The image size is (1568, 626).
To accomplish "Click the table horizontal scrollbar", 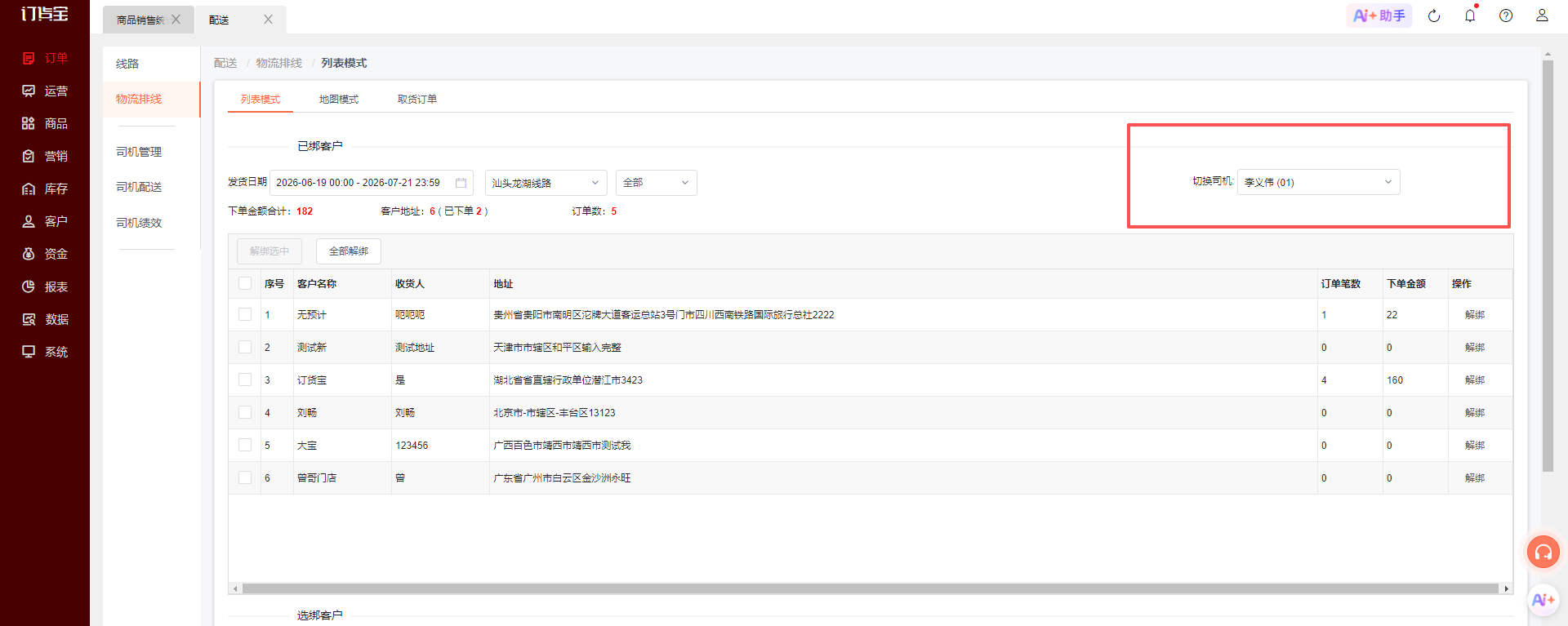I will coord(870,588).
